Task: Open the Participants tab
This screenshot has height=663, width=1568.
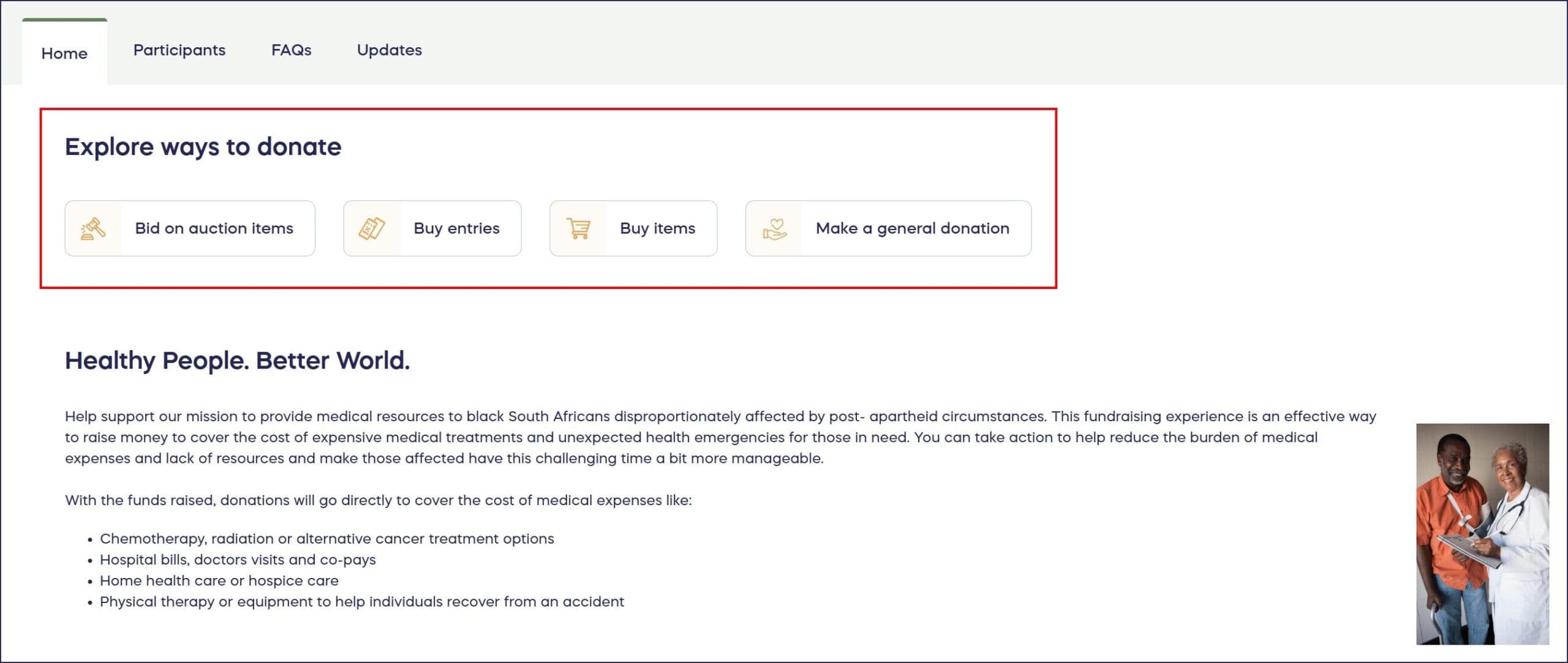Action: 179,50
